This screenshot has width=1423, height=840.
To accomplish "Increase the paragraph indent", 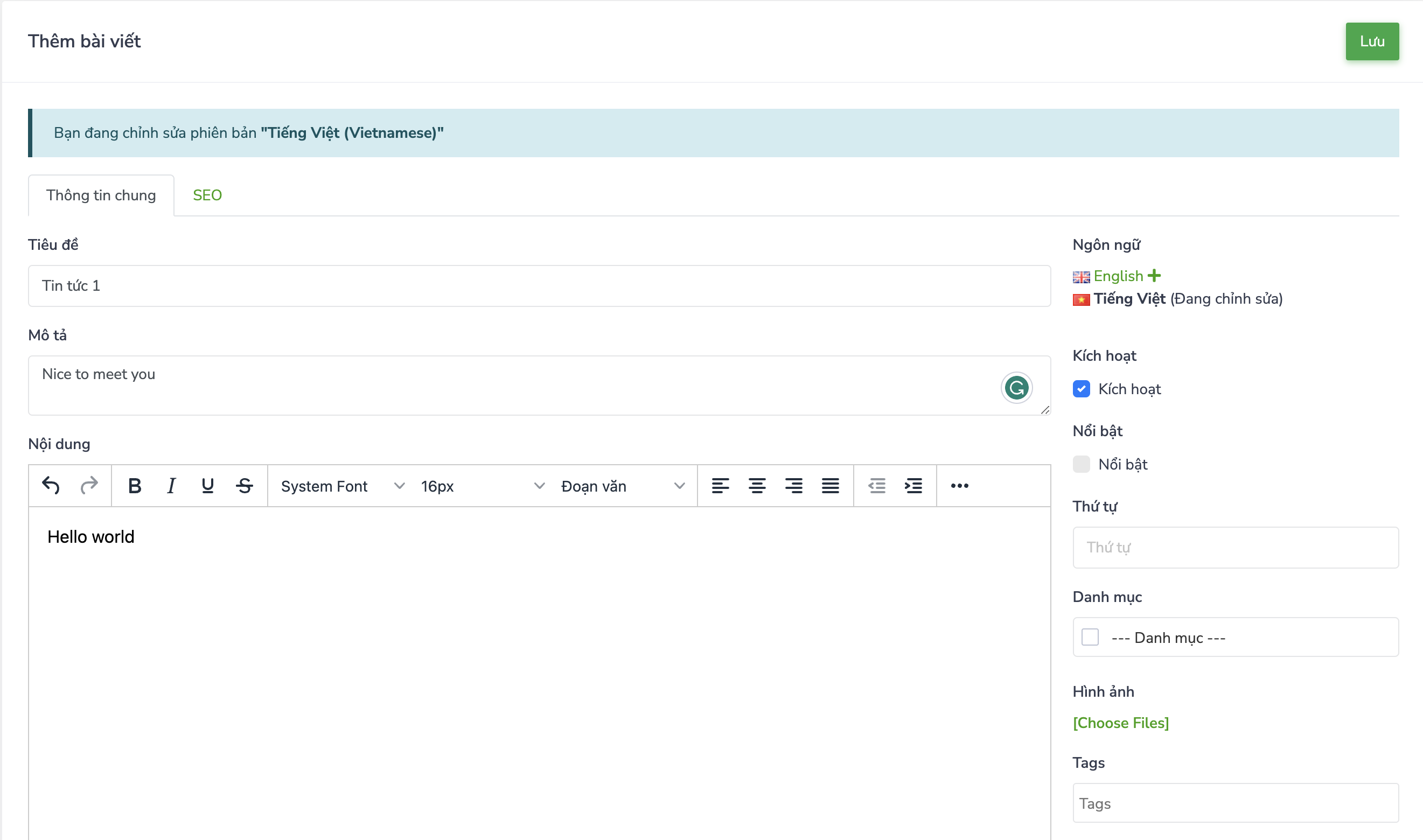I will (x=913, y=486).
